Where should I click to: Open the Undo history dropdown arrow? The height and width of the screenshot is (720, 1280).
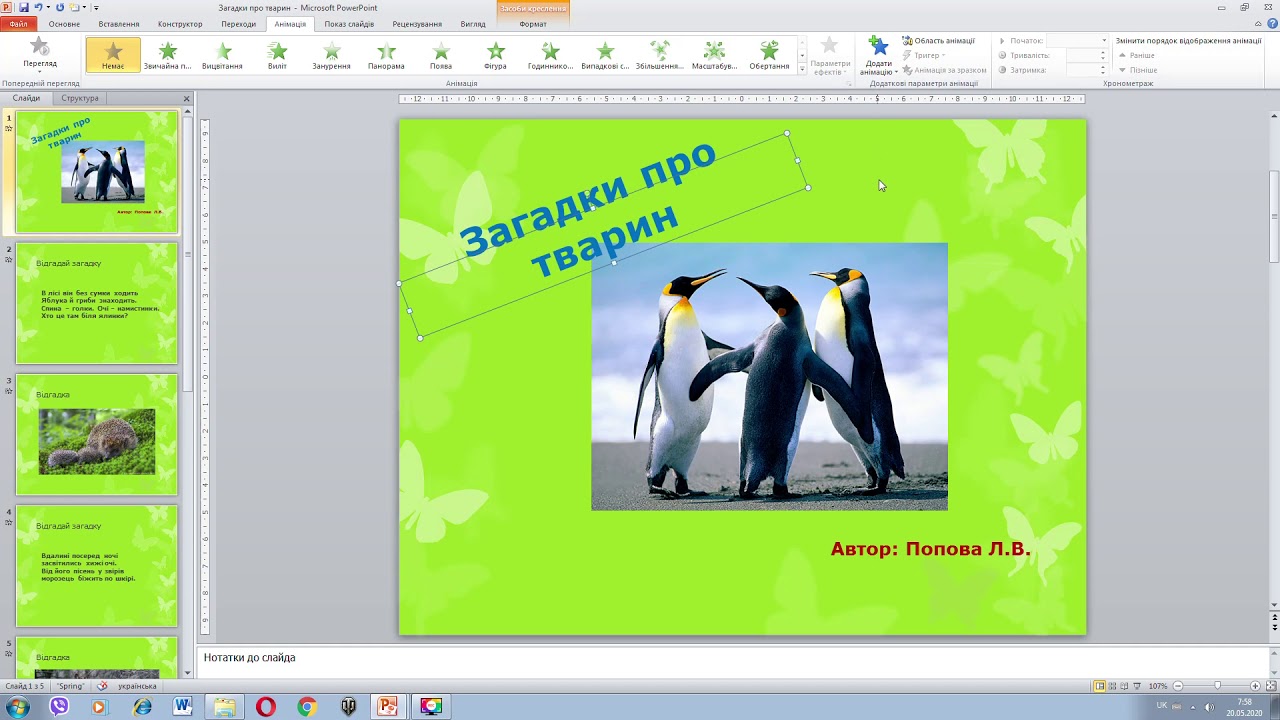pyautogui.click(x=47, y=7)
